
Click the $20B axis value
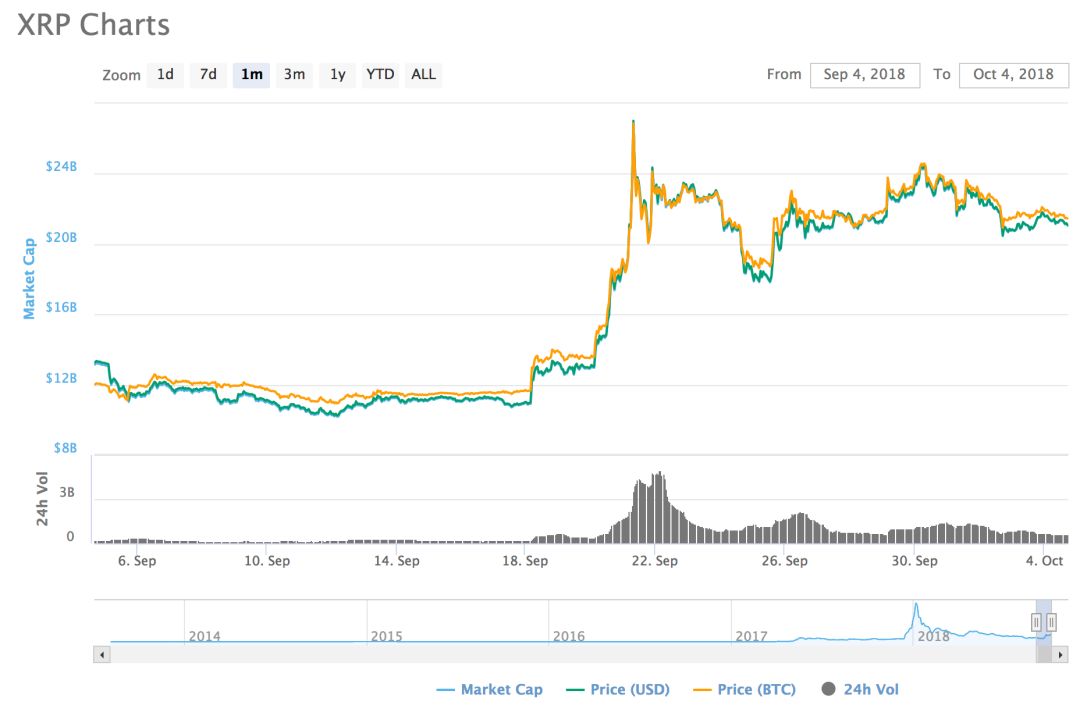(x=61, y=238)
